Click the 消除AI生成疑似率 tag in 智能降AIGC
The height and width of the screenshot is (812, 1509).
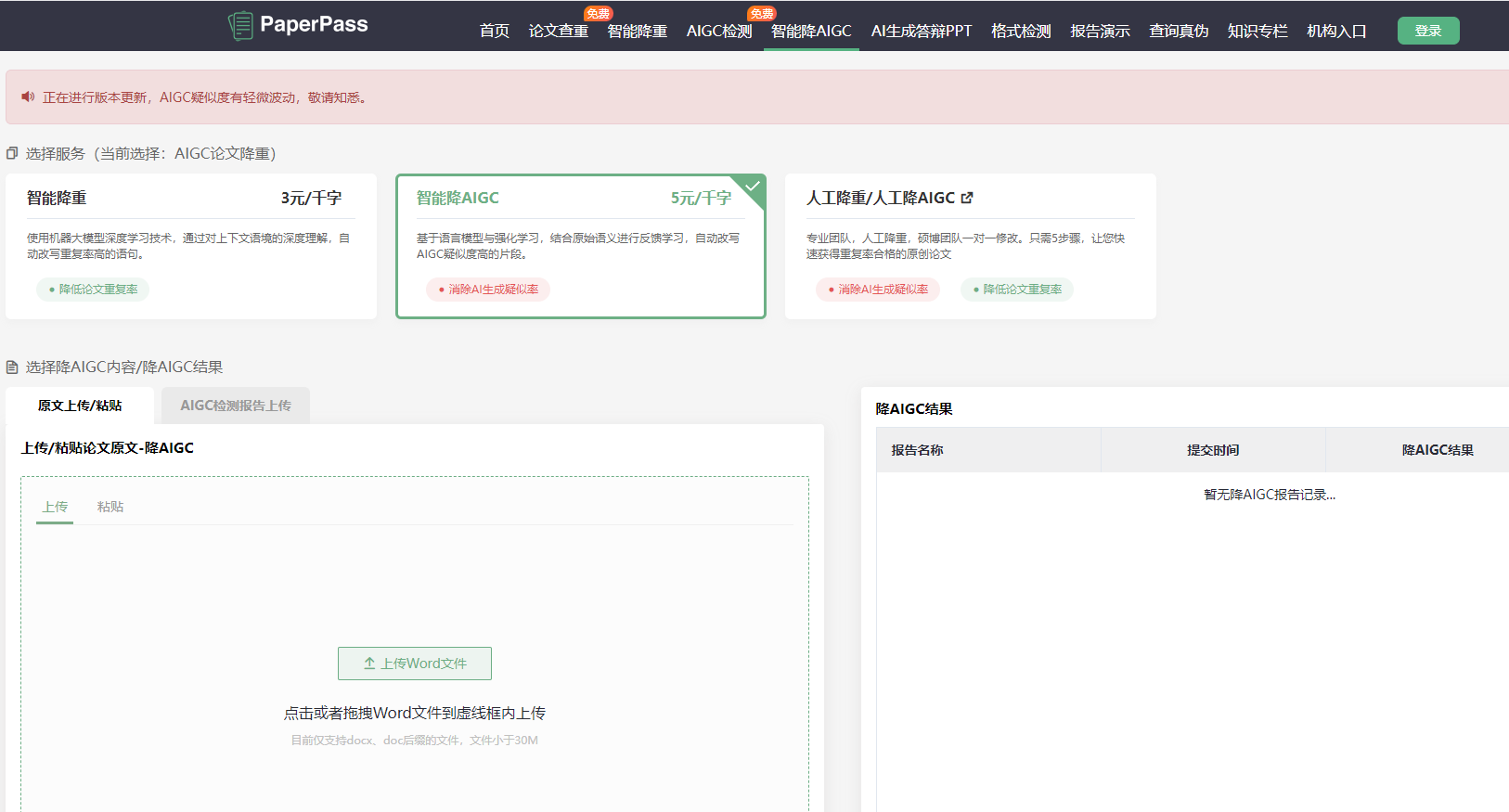[488, 290]
